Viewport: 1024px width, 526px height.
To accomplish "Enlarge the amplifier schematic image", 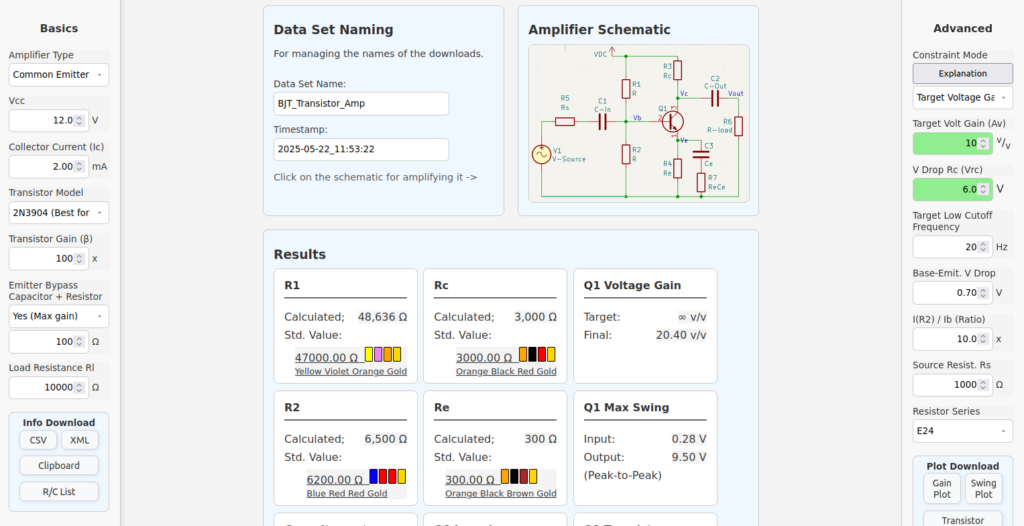I will pyautogui.click(x=639, y=123).
